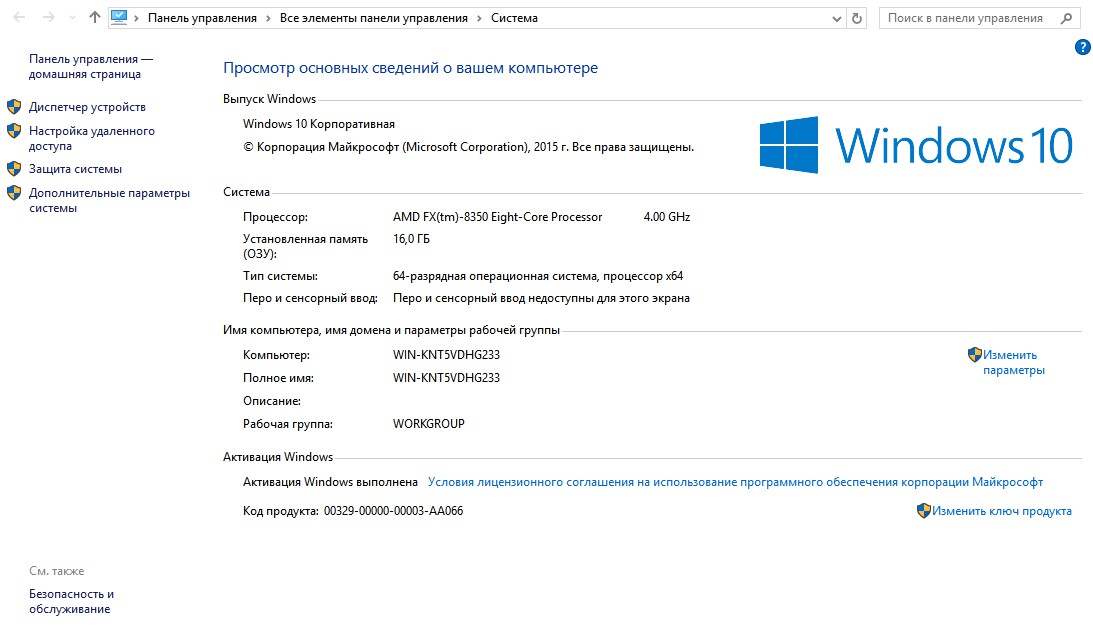Image resolution: width=1093 pixels, height=636 pixels.
Task: Click the computer icon in the address bar
Action: pos(119,17)
